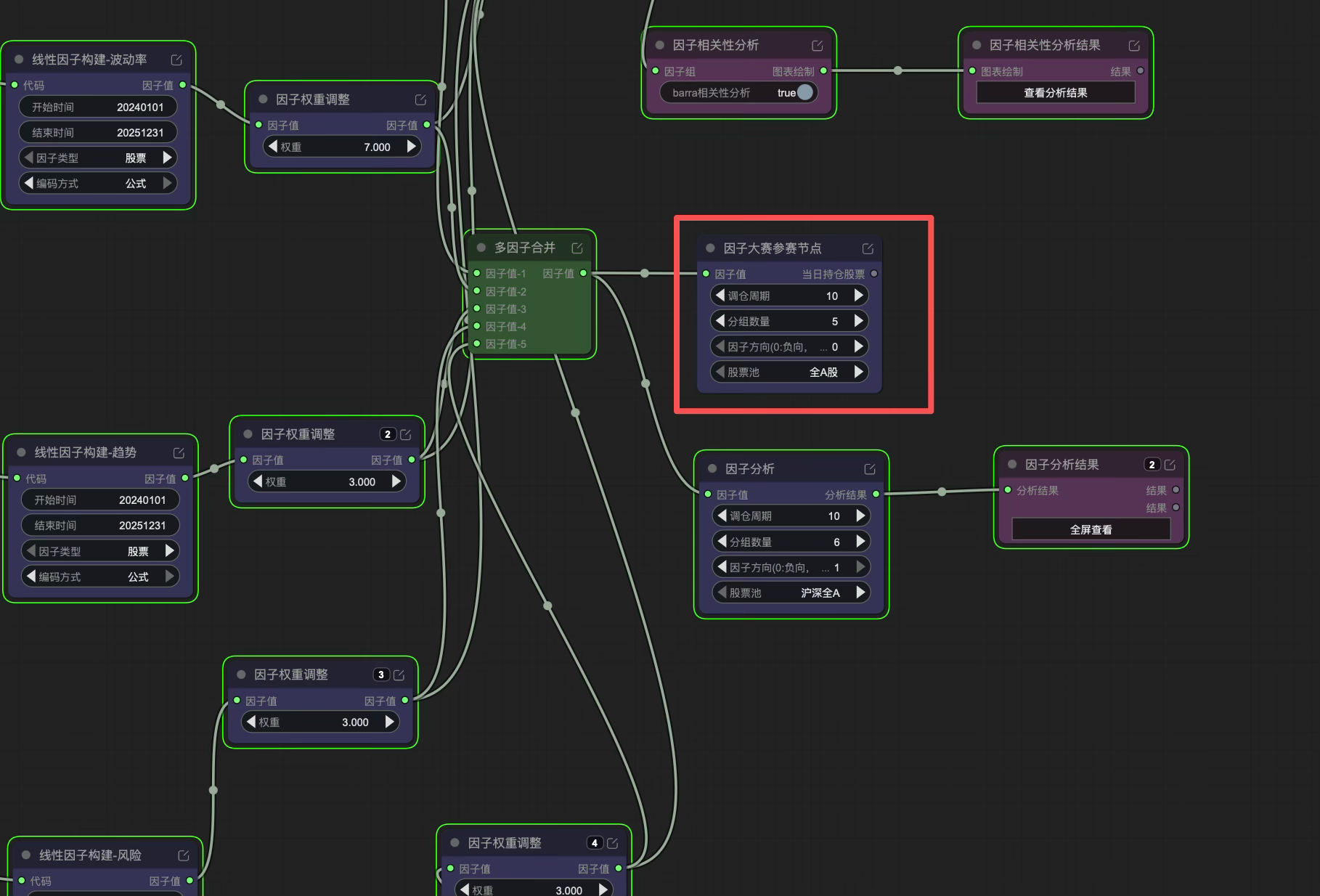Screen dimensions: 1320x896
Task: Click 开始时间 field in 线性因子构建-波动率 node
Action: pyautogui.click(x=98, y=107)
